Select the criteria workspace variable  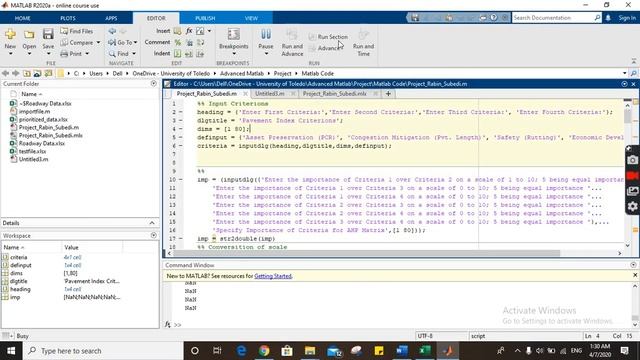18,257
